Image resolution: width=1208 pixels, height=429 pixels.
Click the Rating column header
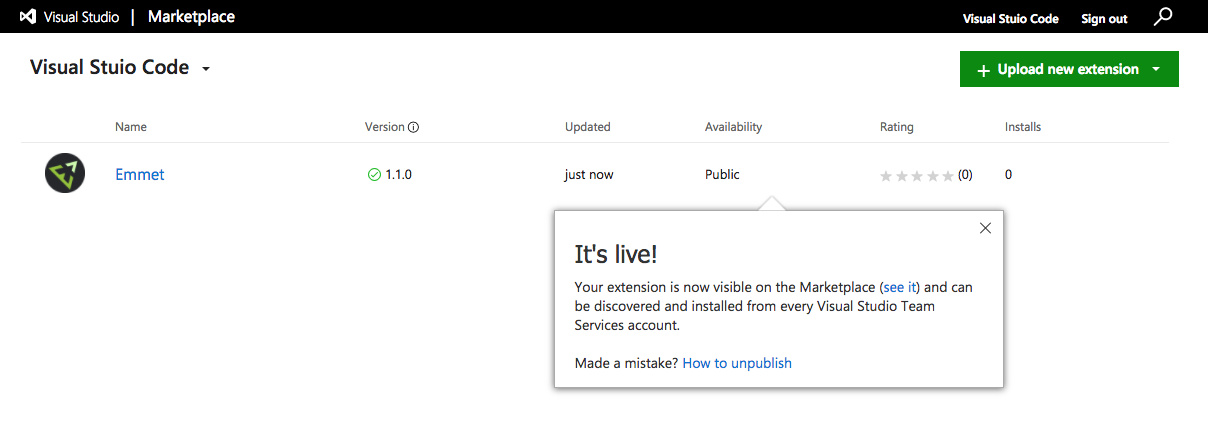897,127
